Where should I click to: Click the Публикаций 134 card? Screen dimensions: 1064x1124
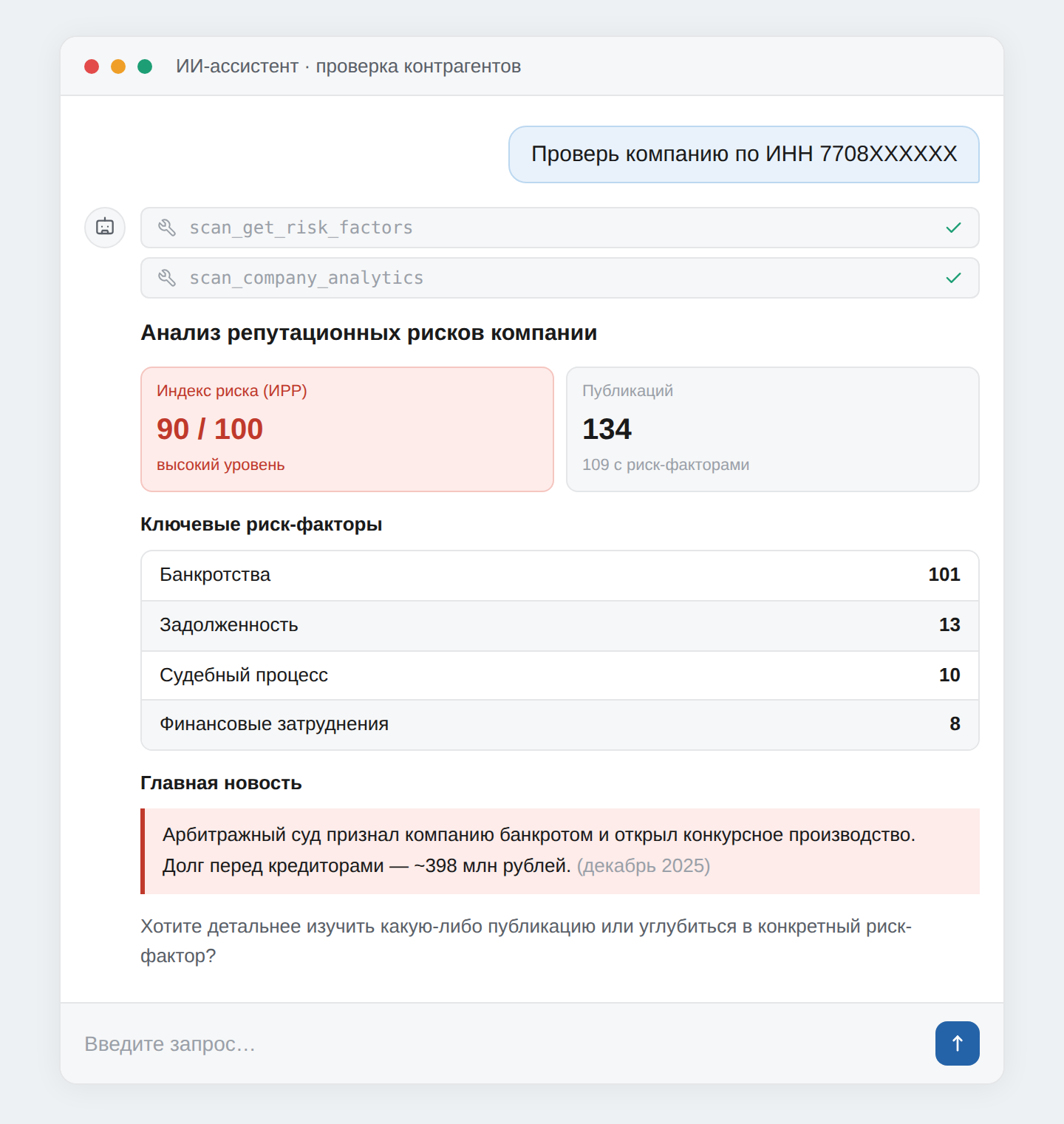coord(773,429)
